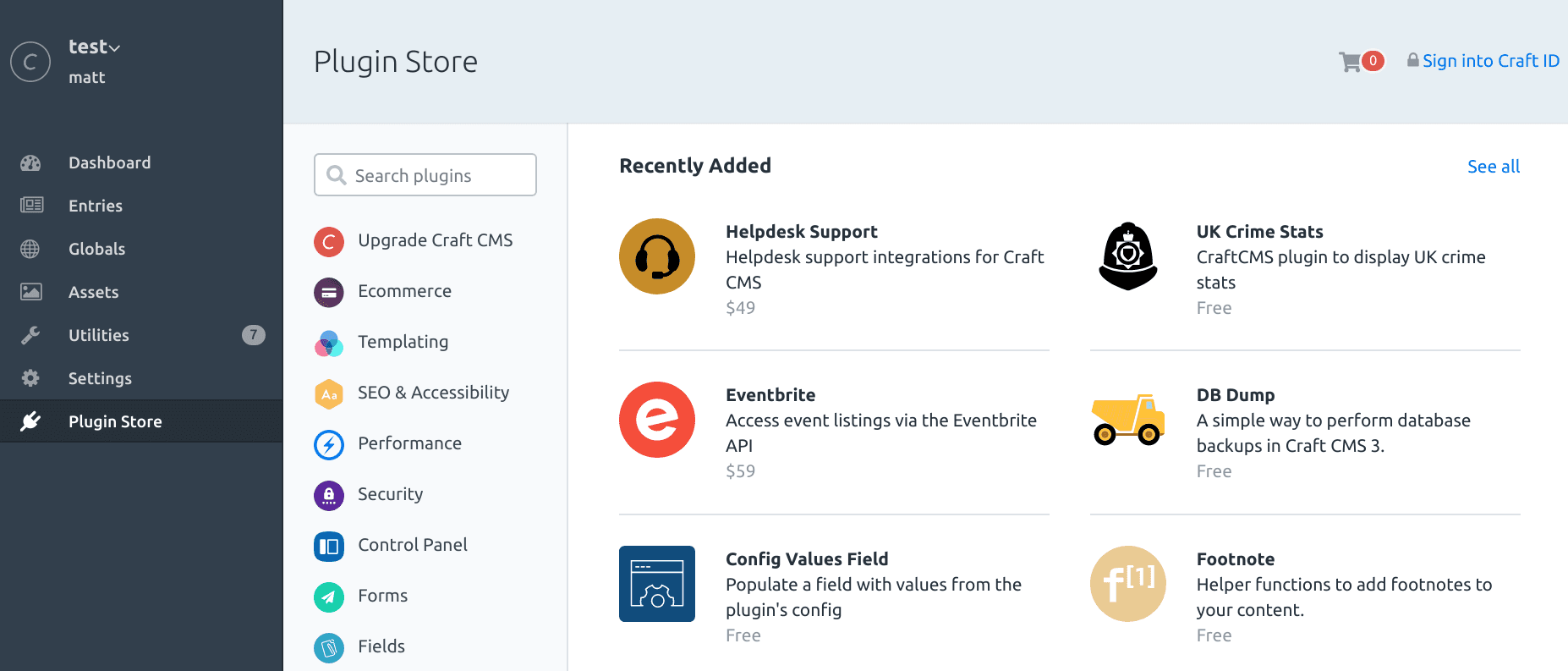The height and width of the screenshot is (671, 1568).
Task: Click the Upgrade Craft CMS red icon
Action: pos(329,242)
